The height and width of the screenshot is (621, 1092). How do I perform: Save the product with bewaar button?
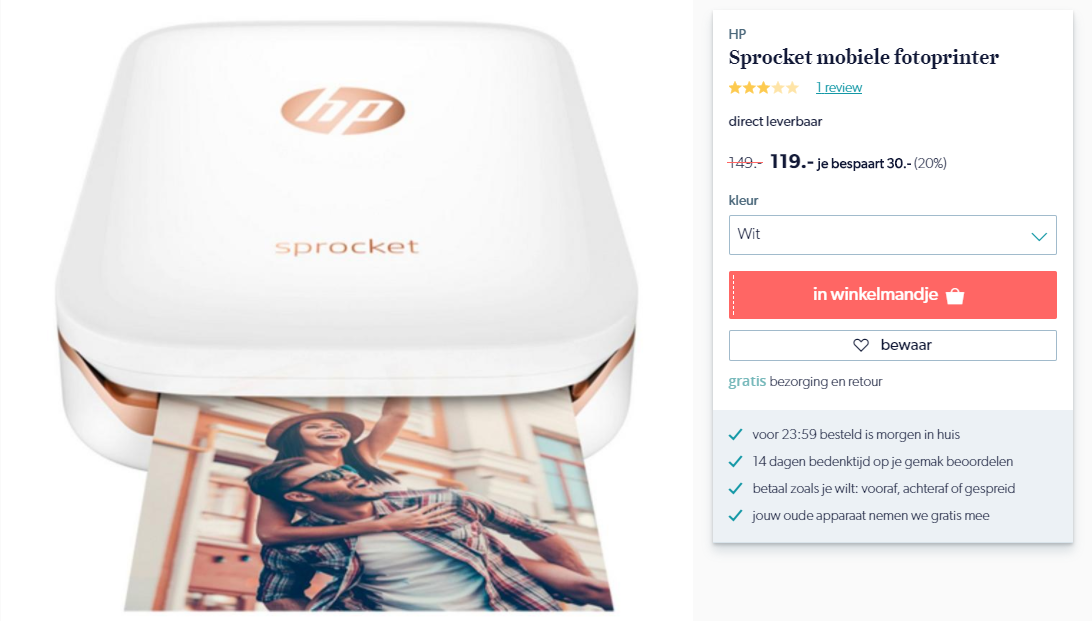(x=893, y=345)
